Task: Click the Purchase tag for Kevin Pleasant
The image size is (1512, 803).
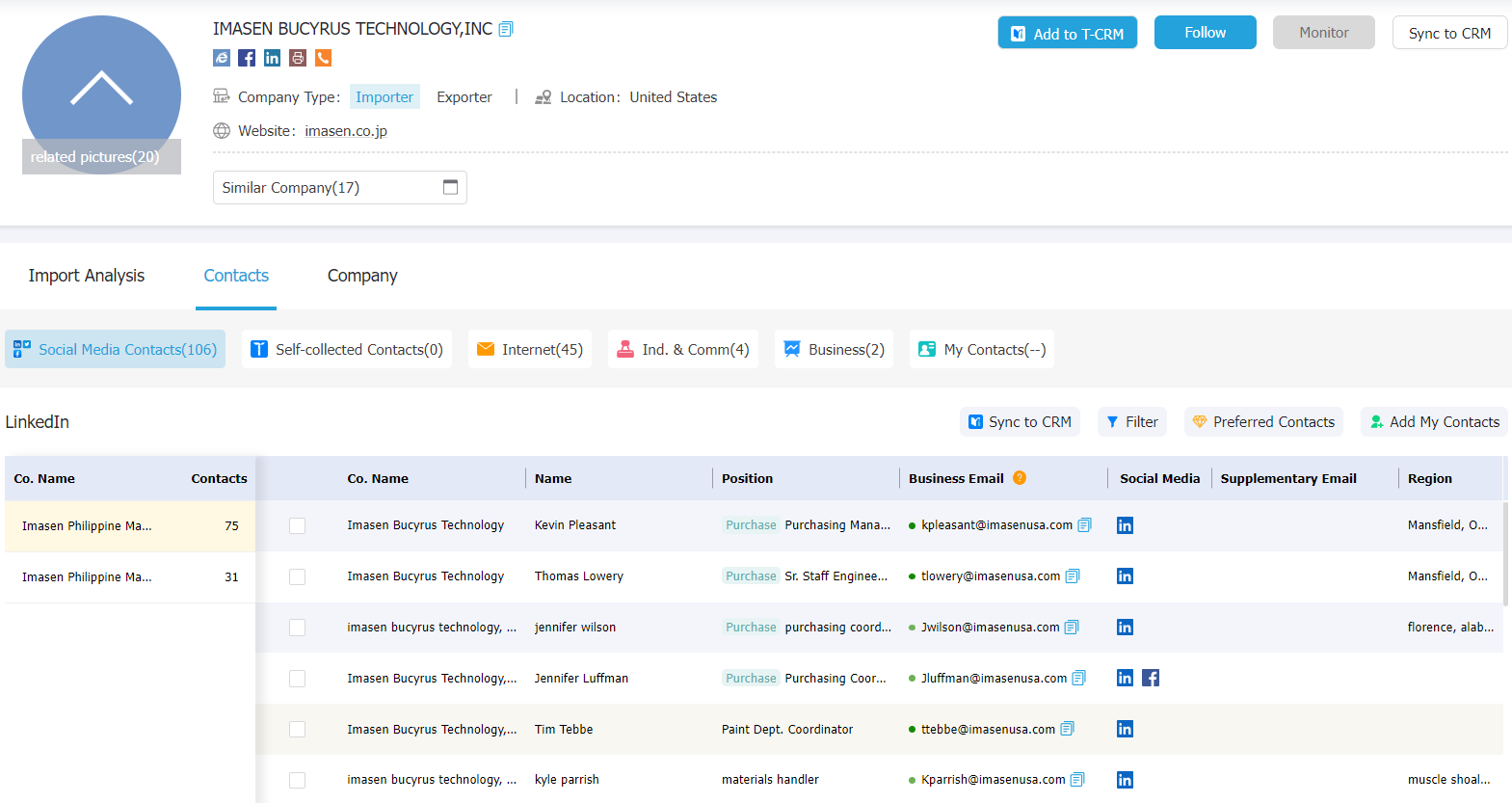Action: point(751,525)
